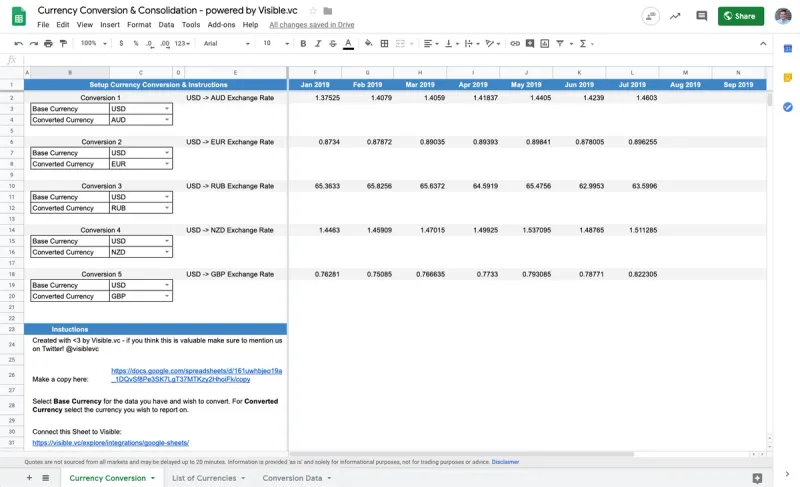Select the Paint format tool

click(x=63, y=44)
